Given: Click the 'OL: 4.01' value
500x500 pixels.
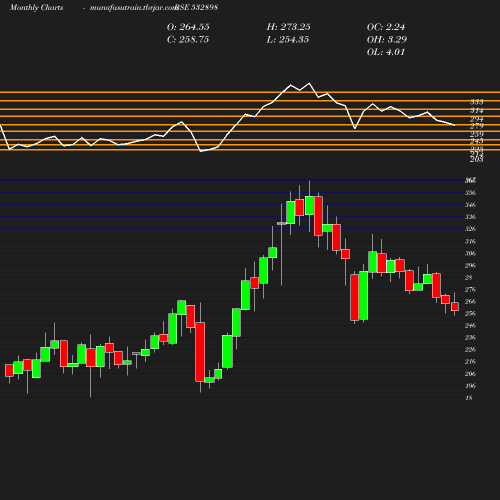Looking at the screenshot, I should (386, 52).
